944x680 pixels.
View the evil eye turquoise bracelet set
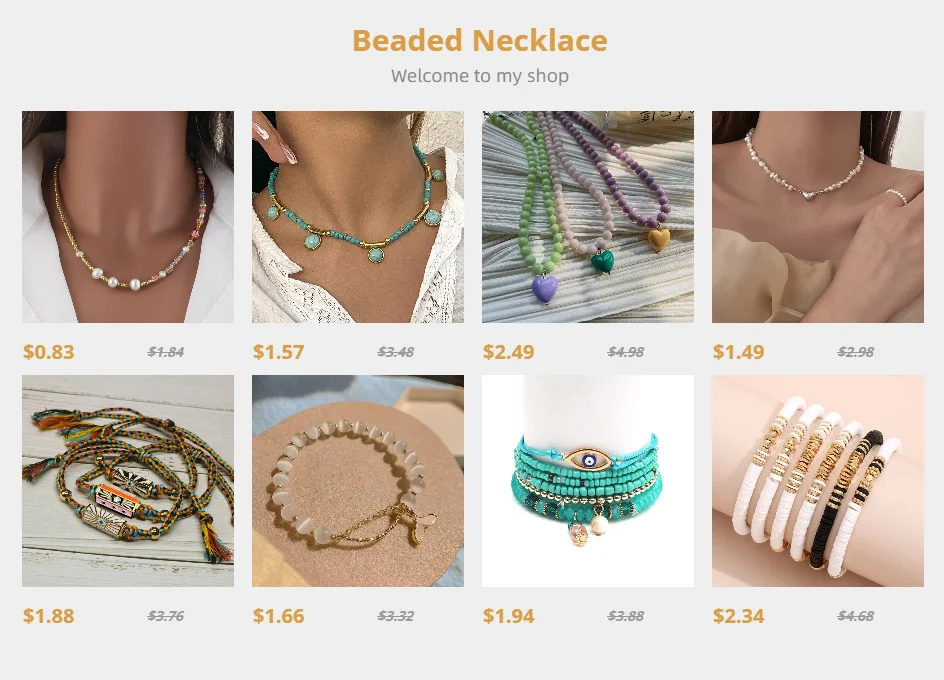(x=588, y=481)
